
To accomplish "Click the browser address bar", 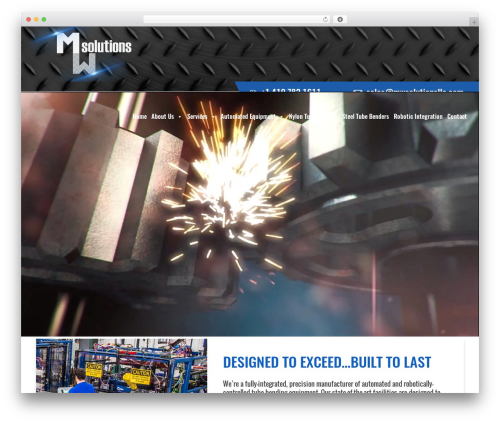I will (237, 19).
